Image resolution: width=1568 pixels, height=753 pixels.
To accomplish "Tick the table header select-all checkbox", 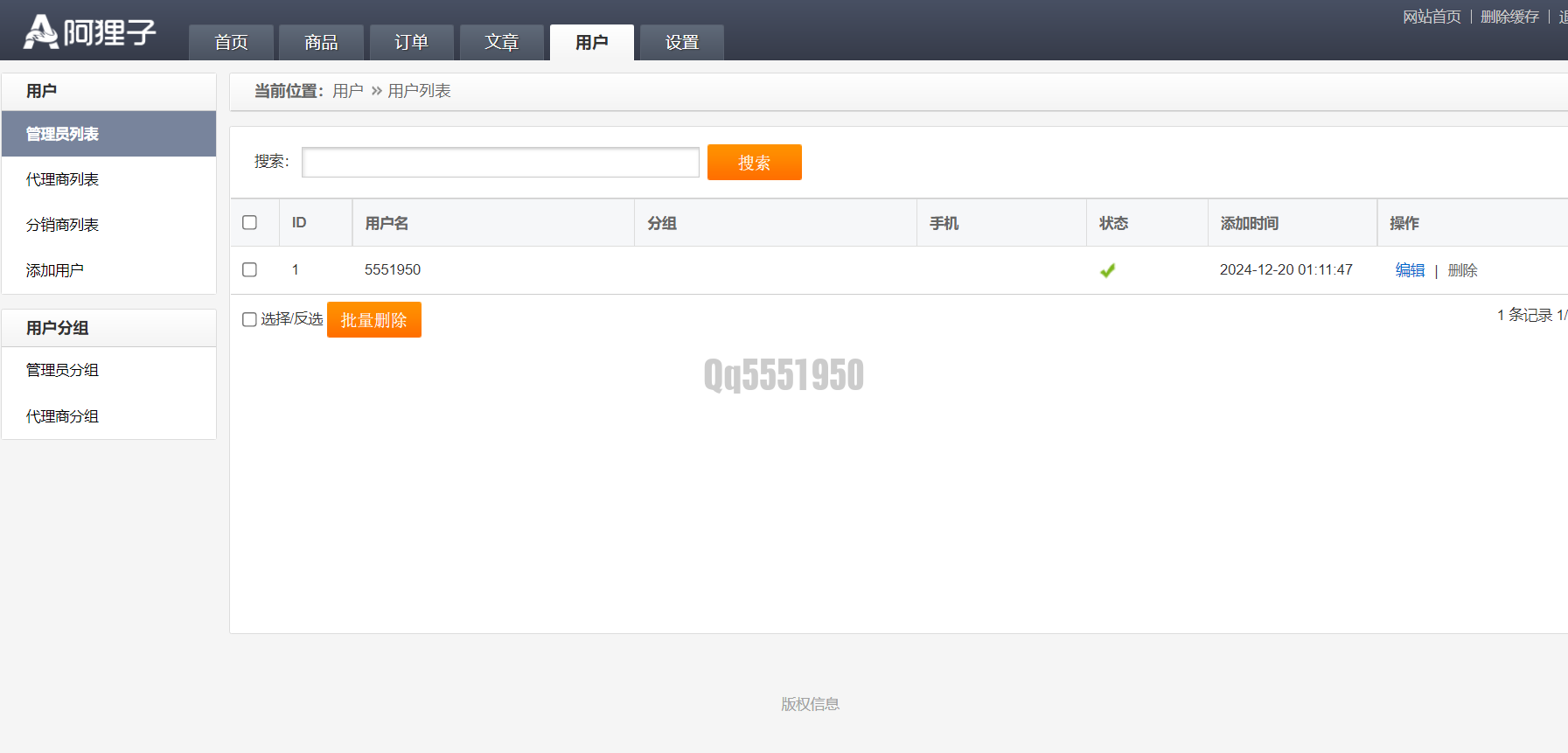I will pos(249,222).
